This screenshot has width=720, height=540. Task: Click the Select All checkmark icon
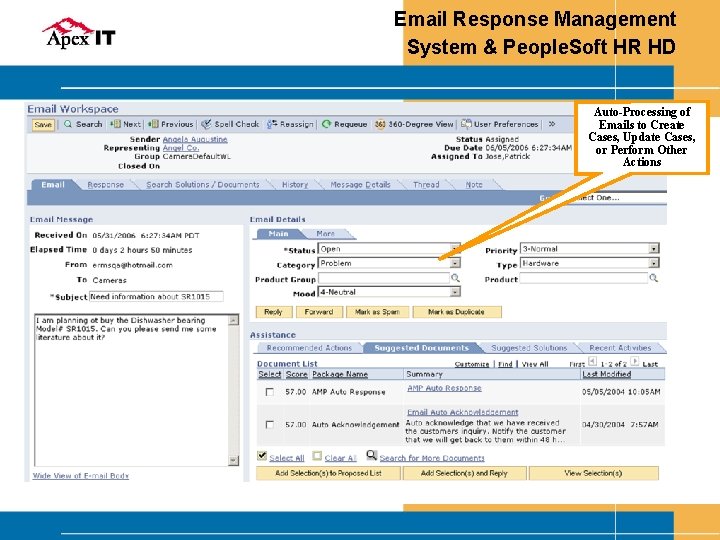(x=262, y=456)
